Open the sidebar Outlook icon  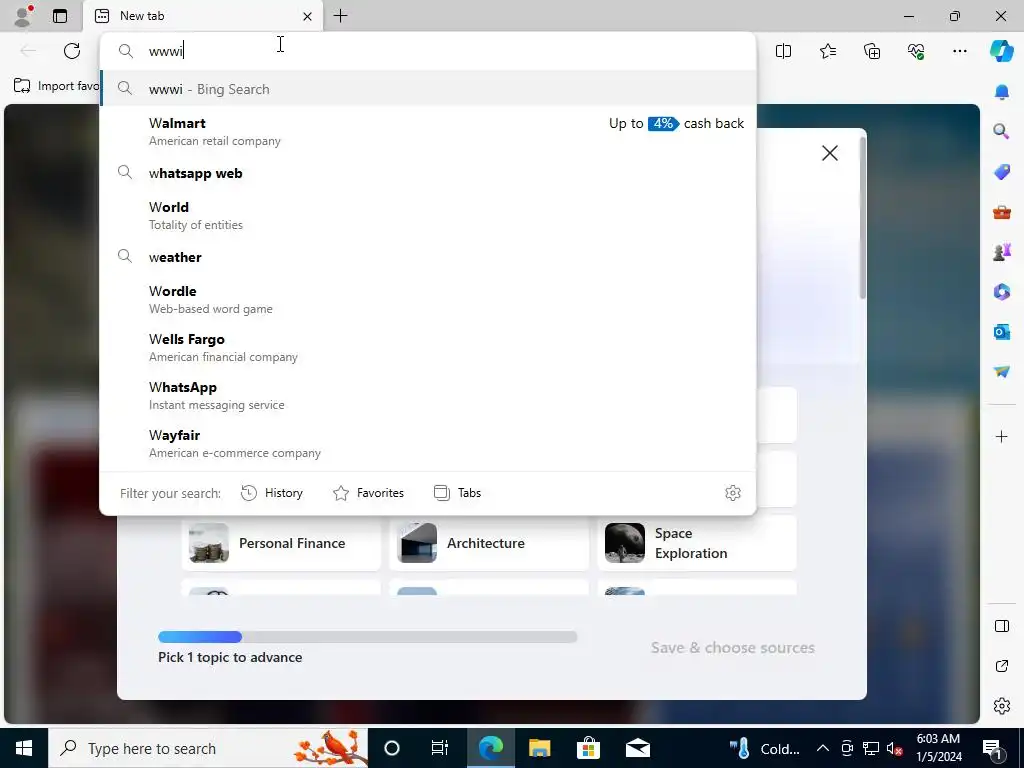pyautogui.click(x=1001, y=332)
